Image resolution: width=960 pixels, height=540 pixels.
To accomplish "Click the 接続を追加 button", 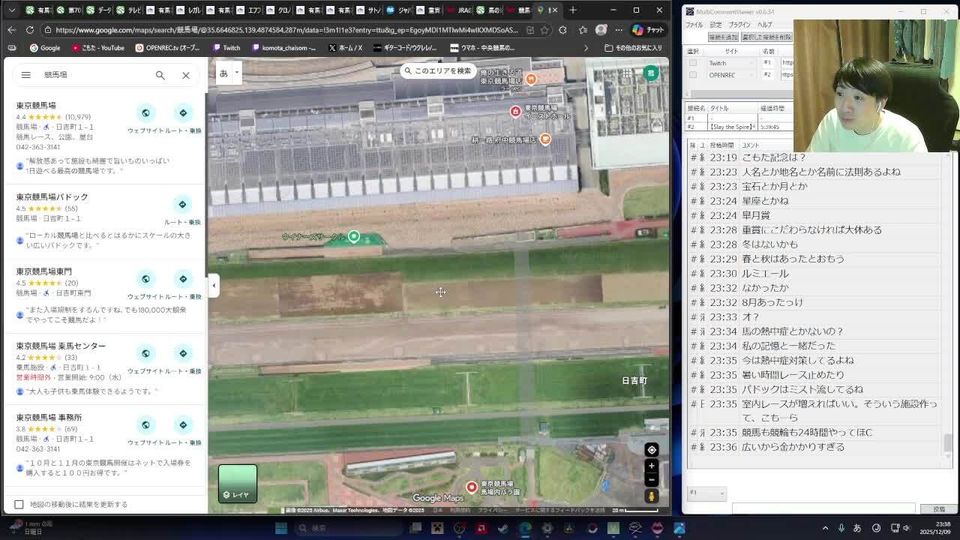I will (722, 37).
